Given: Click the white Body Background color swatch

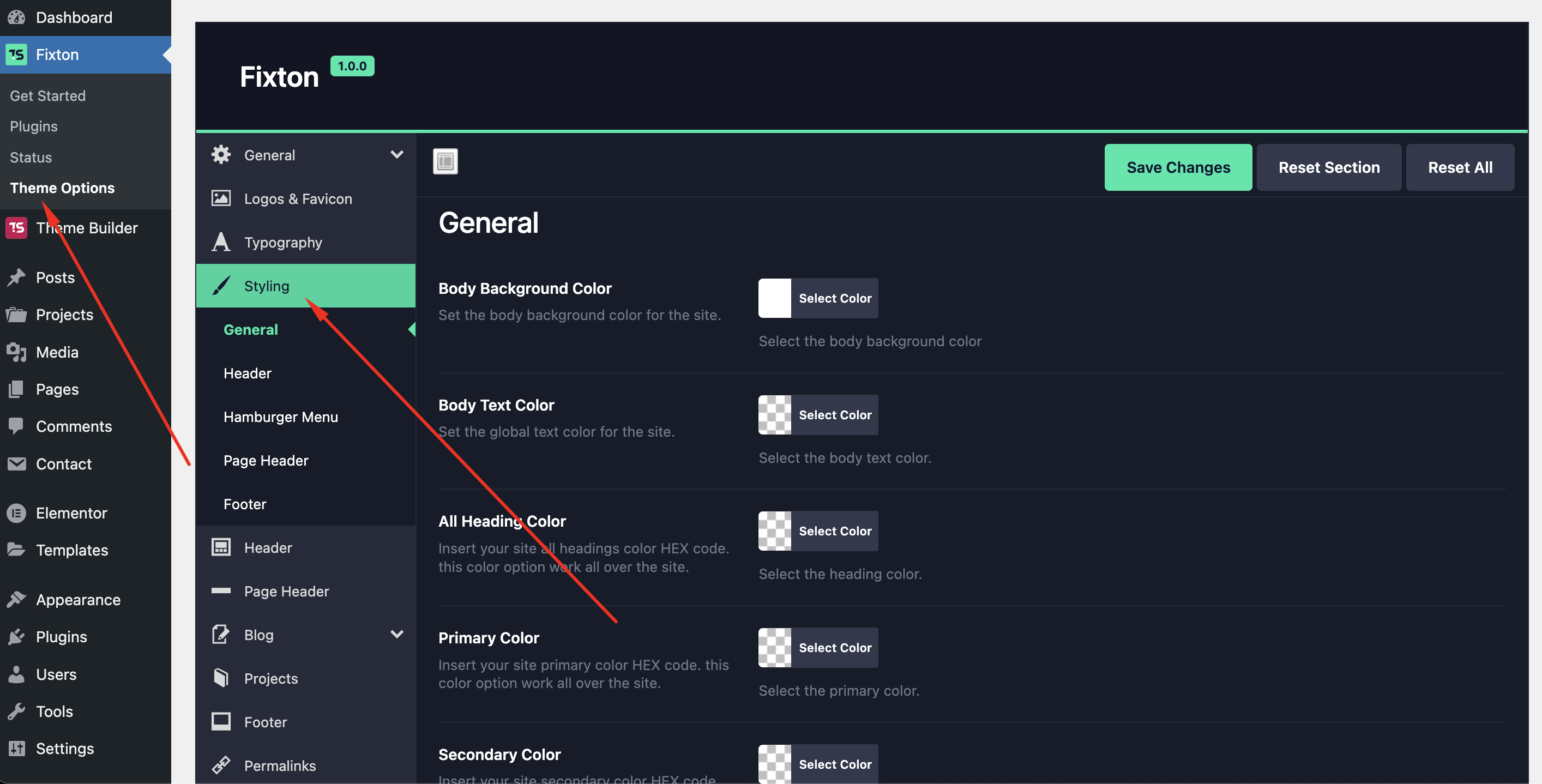Looking at the screenshot, I should click(774, 298).
